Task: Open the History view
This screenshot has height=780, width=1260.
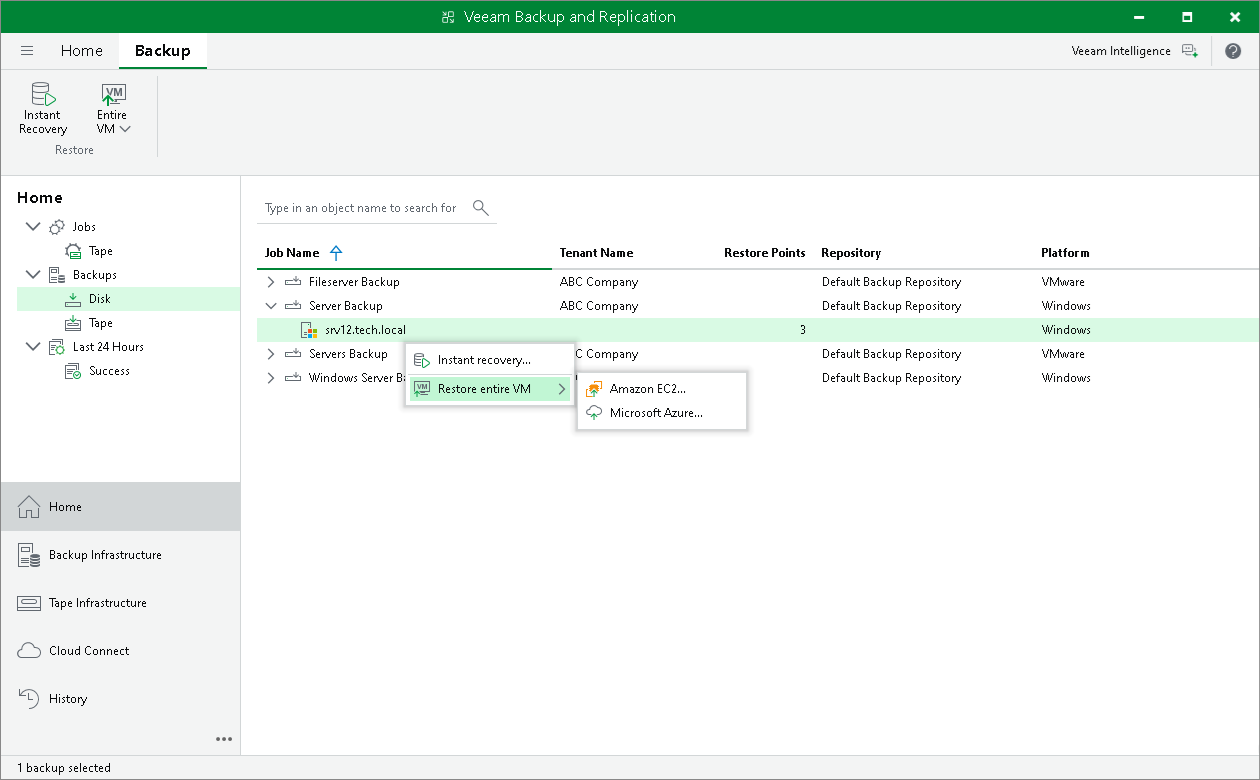Action: click(120, 699)
